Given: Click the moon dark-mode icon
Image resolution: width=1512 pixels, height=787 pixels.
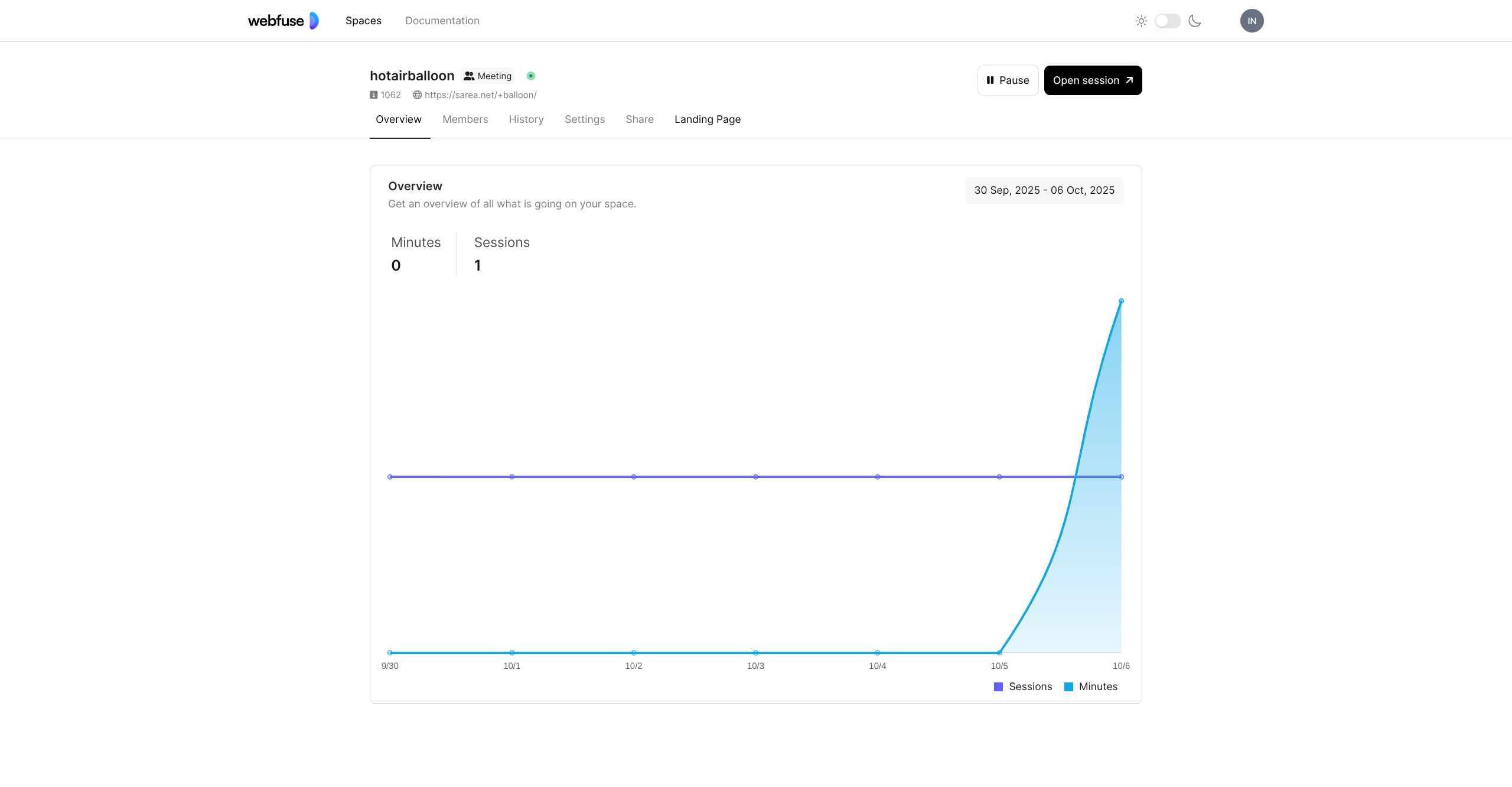Looking at the screenshot, I should [x=1195, y=21].
